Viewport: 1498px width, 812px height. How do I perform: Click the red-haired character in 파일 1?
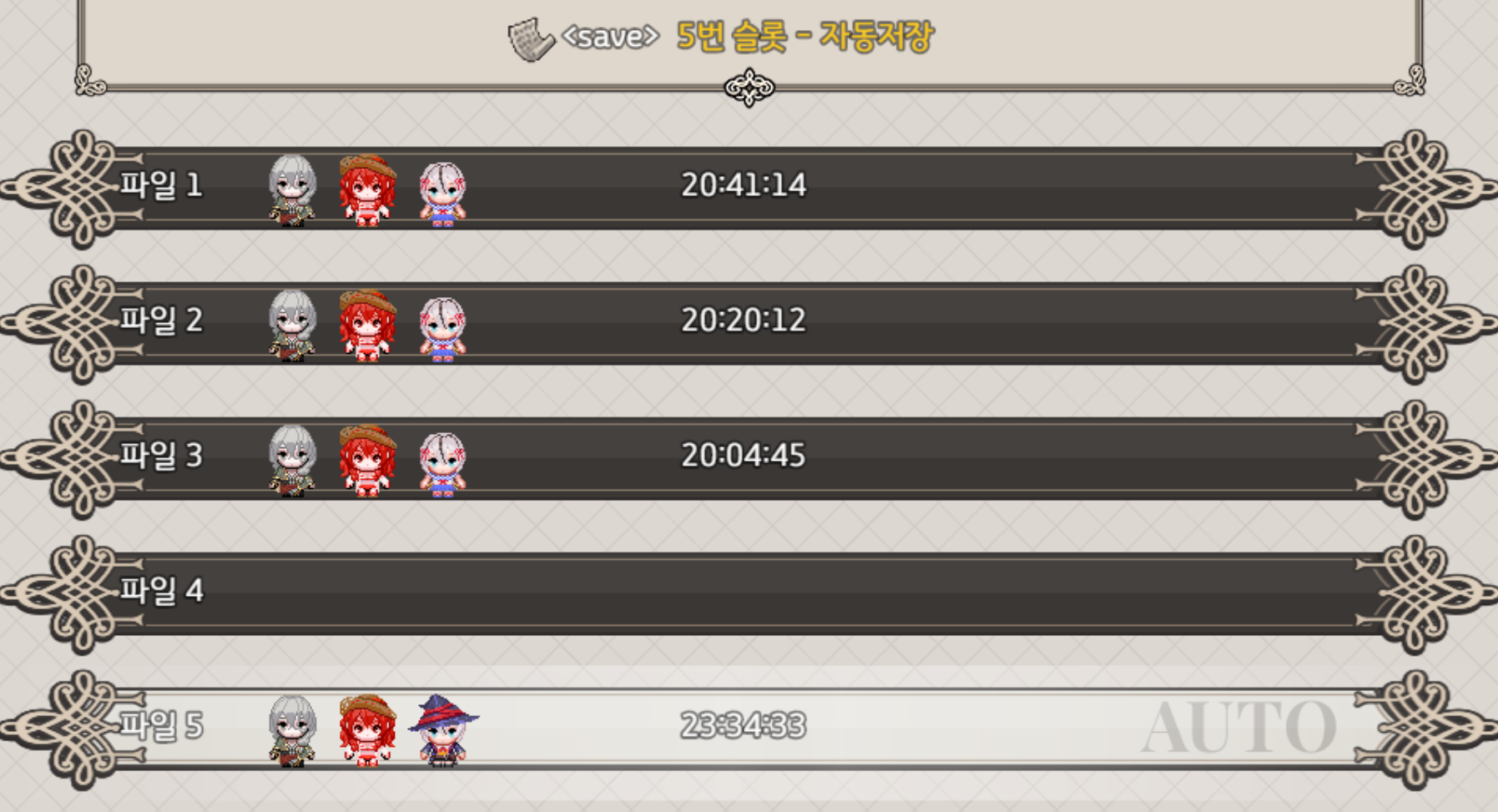coord(367,190)
